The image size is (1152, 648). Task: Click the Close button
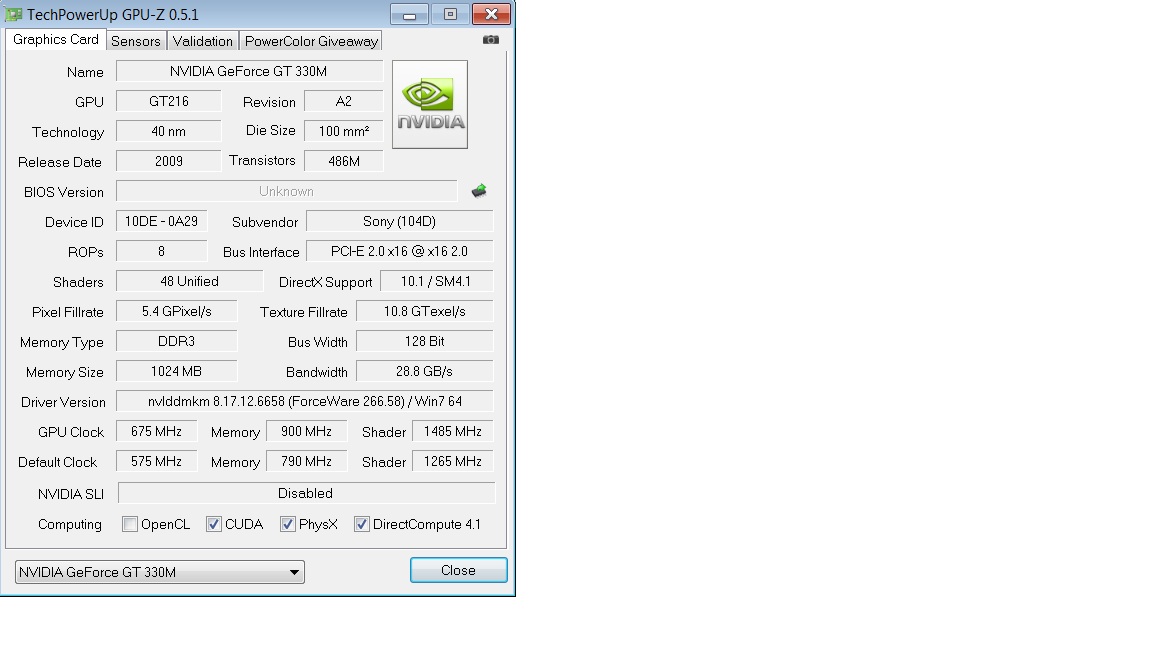coord(458,570)
